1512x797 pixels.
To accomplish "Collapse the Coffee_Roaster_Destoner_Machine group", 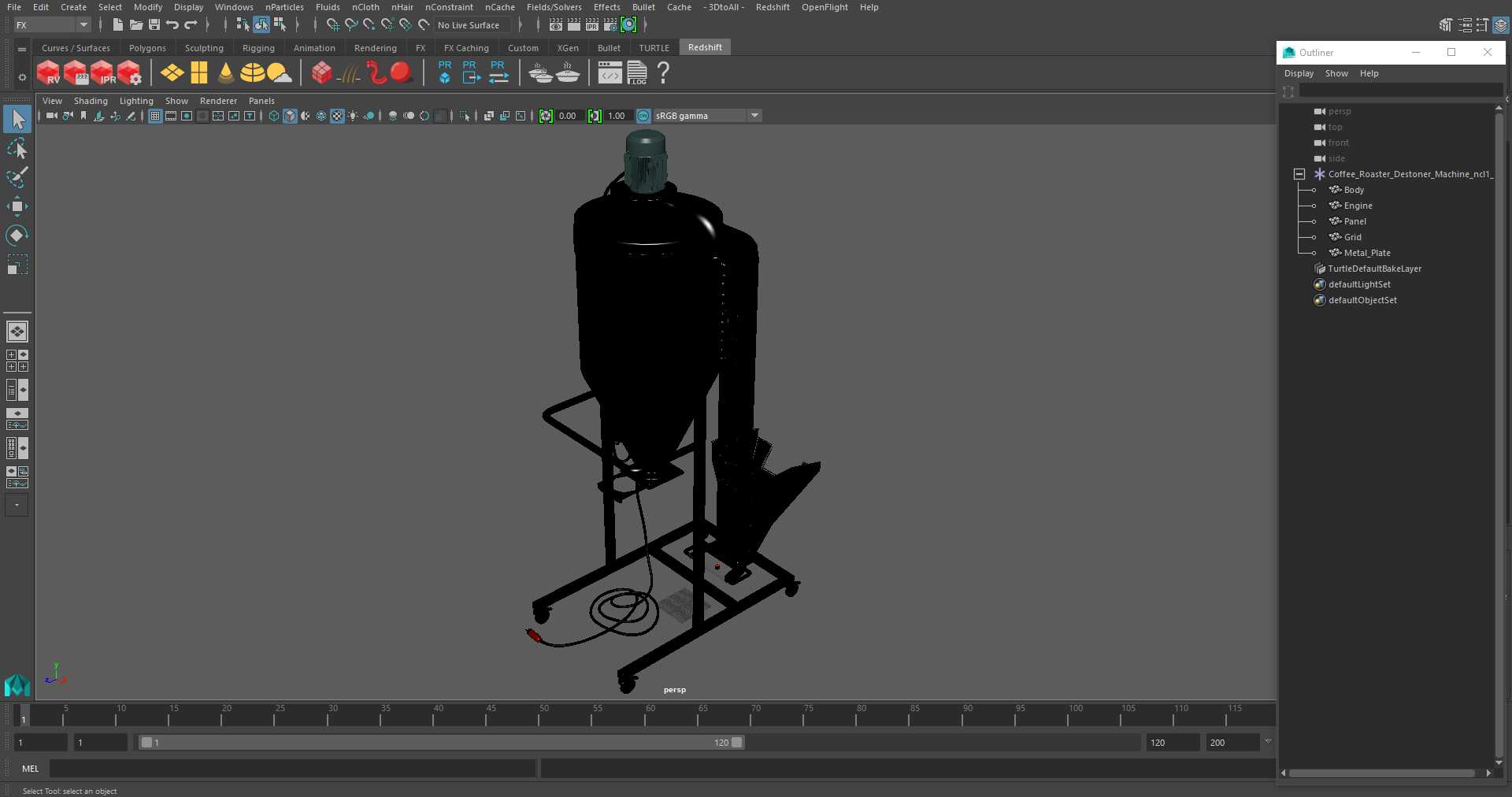I will coord(1299,174).
